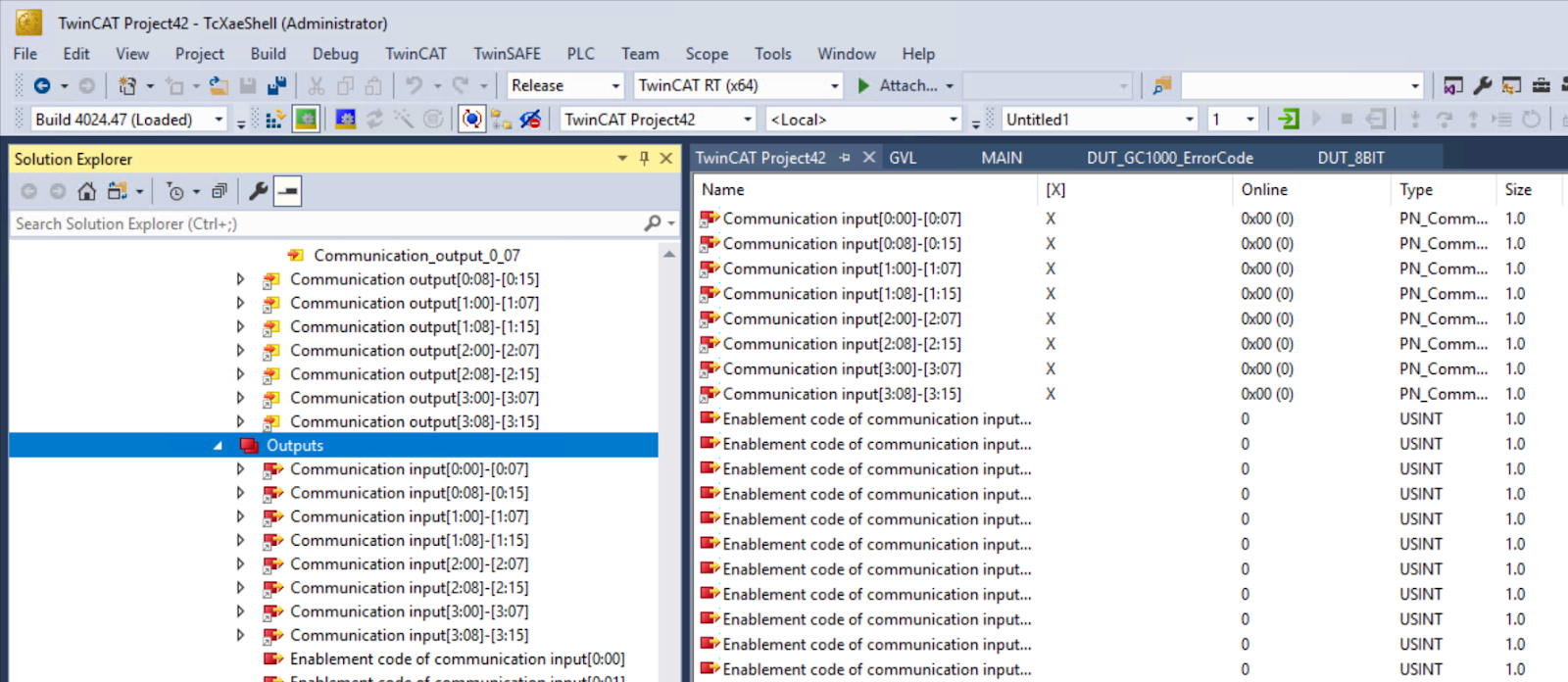Click the toolbox briefcase icon

1542,86
